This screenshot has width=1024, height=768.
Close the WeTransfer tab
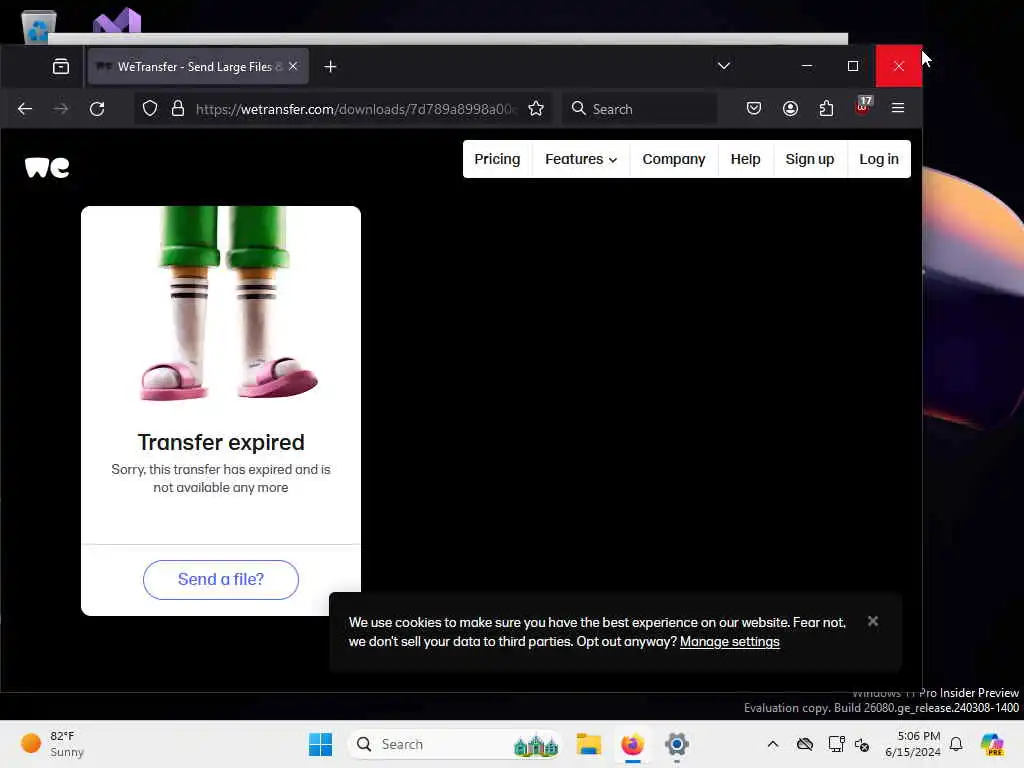pyautogui.click(x=293, y=67)
